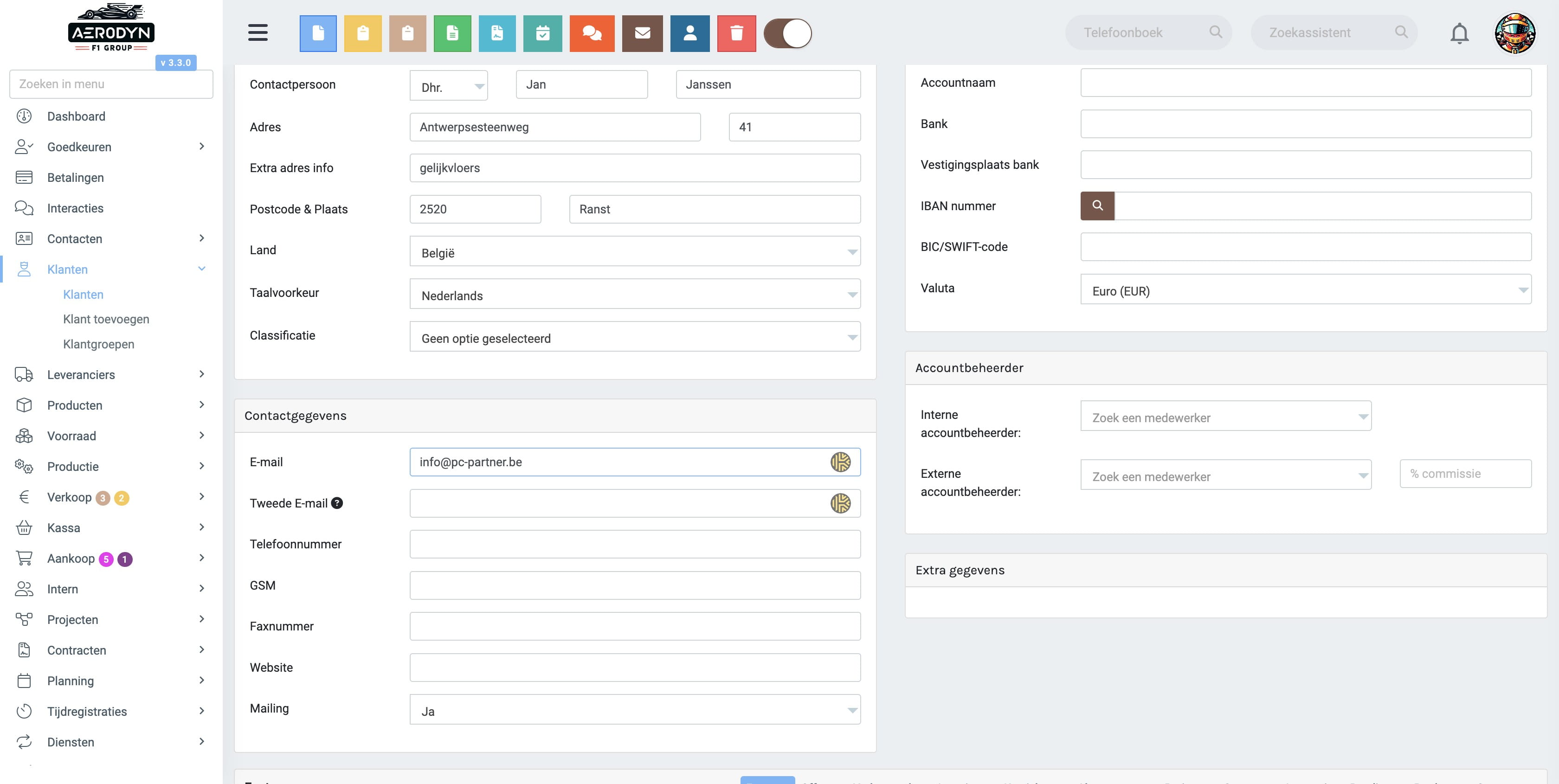Click the Extra adres info field
Image resolution: width=1559 pixels, height=784 pixels.
[636, 168]
